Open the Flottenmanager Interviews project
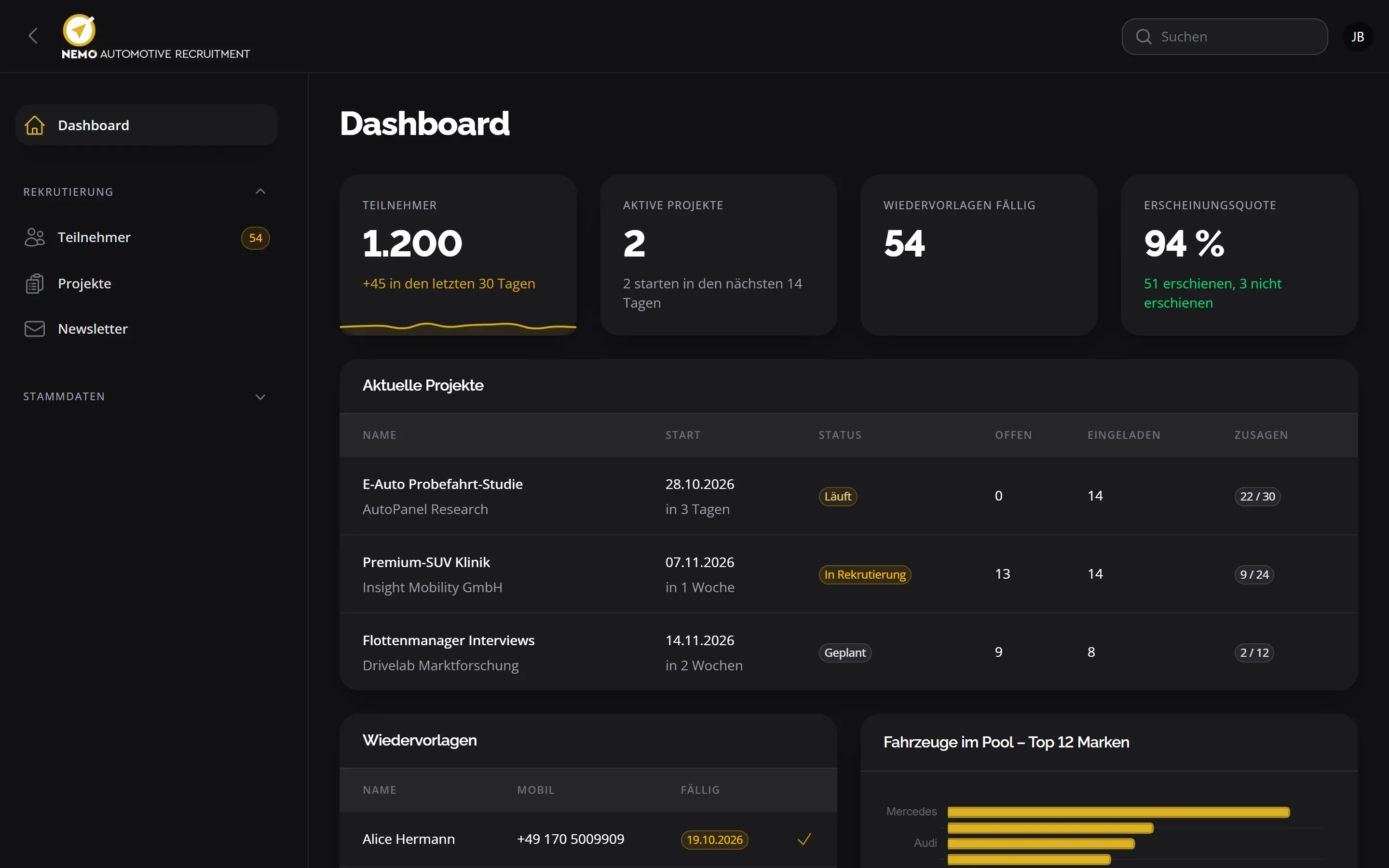The height and width of the screenshot is (868, 1389). 448,641
